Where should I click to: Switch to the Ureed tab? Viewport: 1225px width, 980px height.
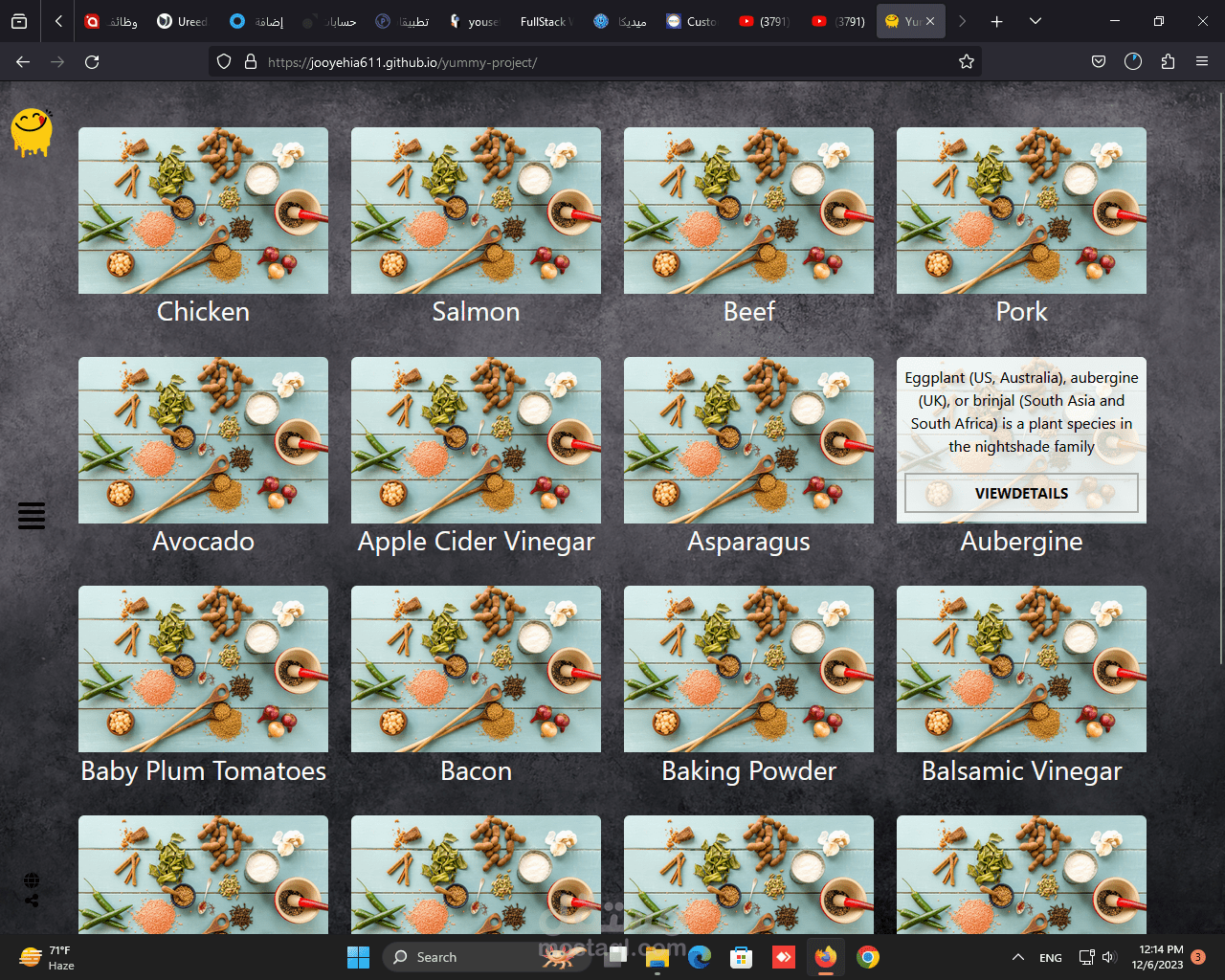click(x=183, y=21)
